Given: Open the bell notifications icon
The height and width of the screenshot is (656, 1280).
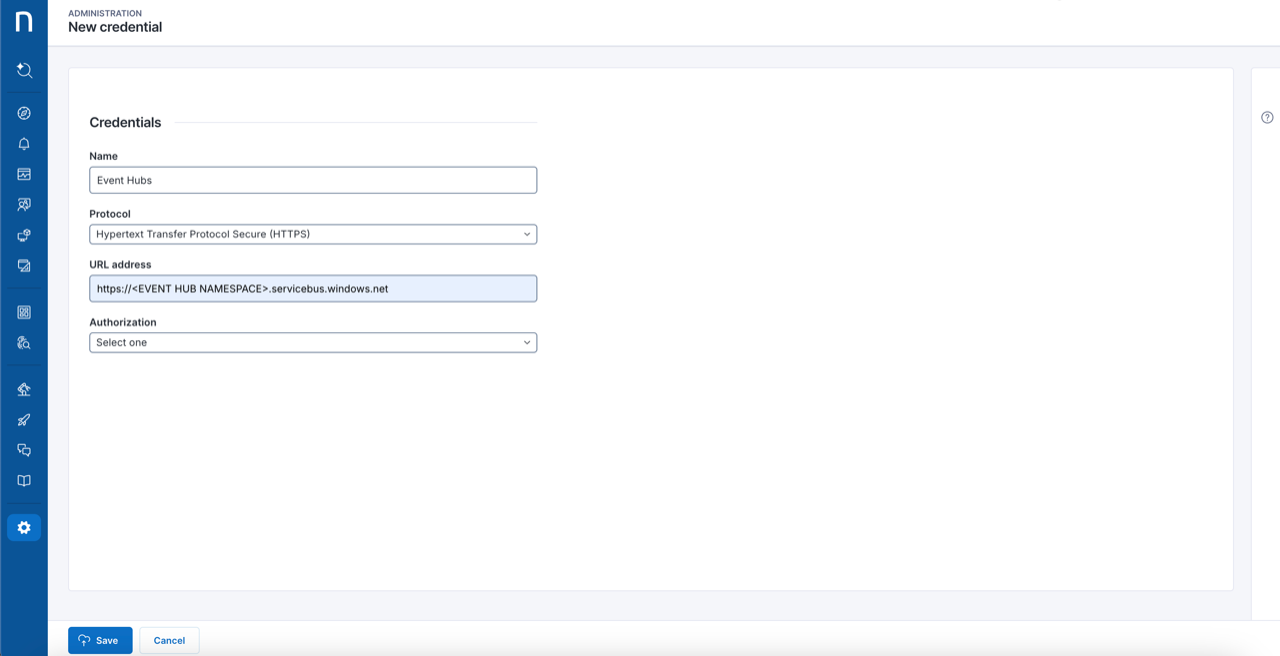Looking at the screenshot, I should pyautogui.click(x=24, y=144).
